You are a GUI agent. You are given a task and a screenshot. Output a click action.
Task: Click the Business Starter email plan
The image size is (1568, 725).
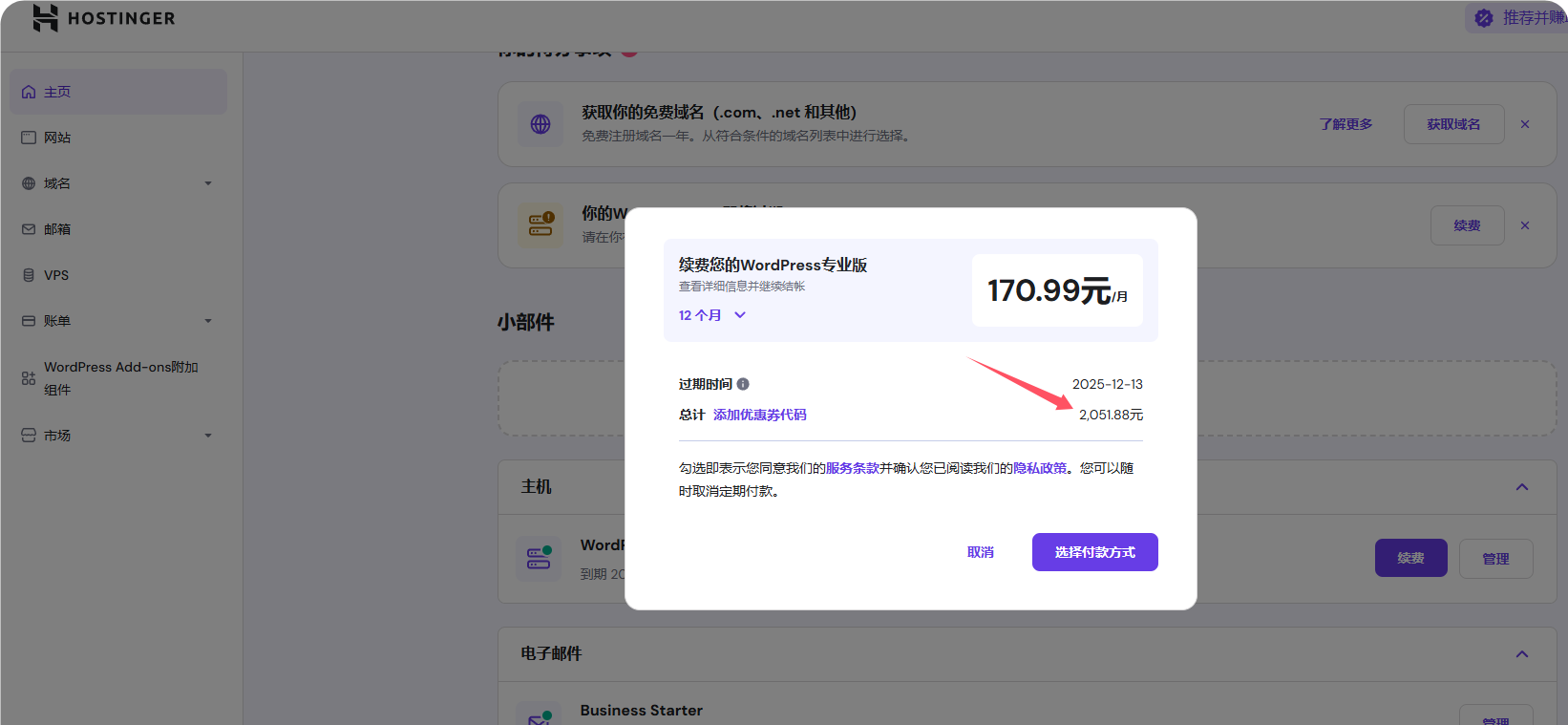[642, 711]
